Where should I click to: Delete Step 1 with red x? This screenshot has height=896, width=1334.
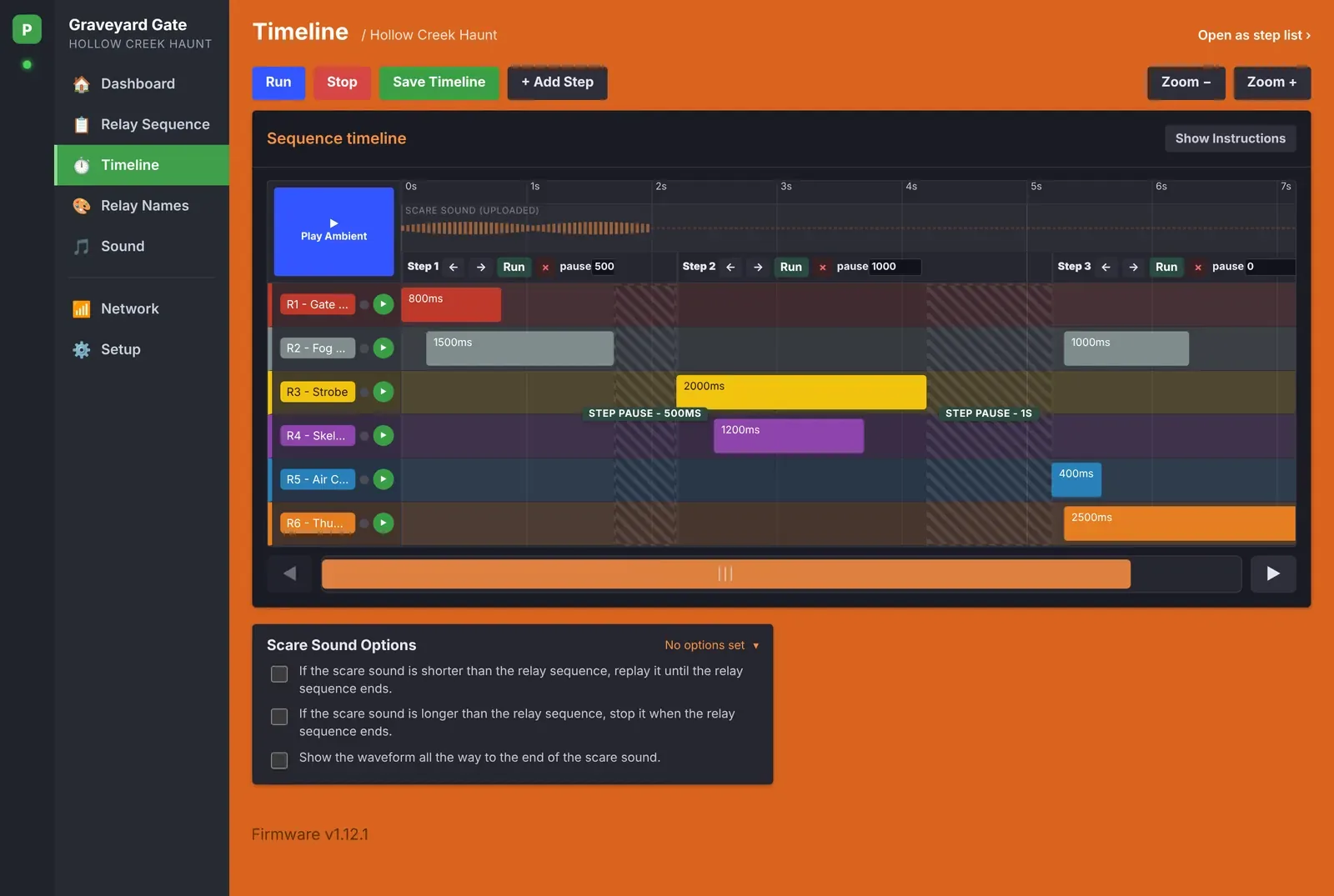(545, 268)
